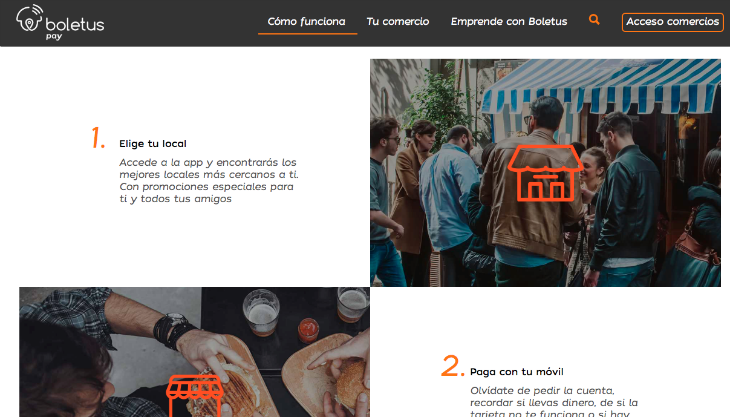The image size is (730, 417).
Task: Click the 'Olvídate de pedir la cuenta' paragraph
Action: (x=554, y=401)
